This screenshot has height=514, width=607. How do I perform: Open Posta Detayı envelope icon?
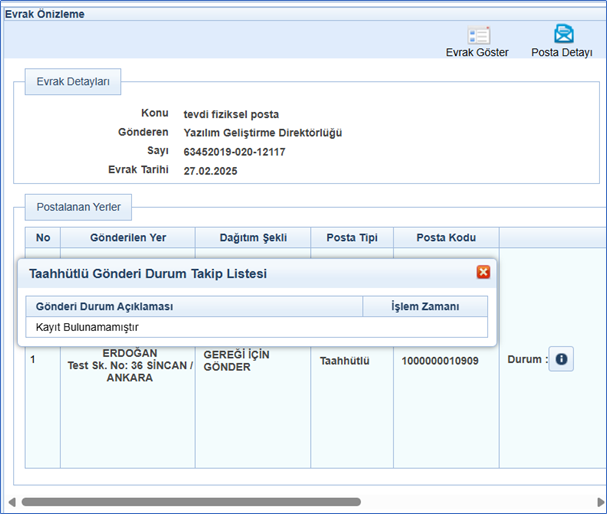click(563, 35)
